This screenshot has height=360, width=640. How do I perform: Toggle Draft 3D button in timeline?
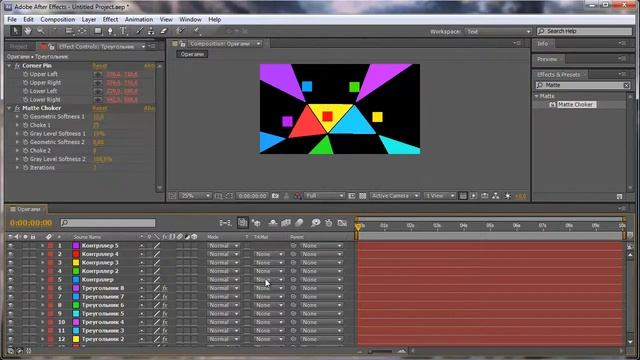click(256, 223)
